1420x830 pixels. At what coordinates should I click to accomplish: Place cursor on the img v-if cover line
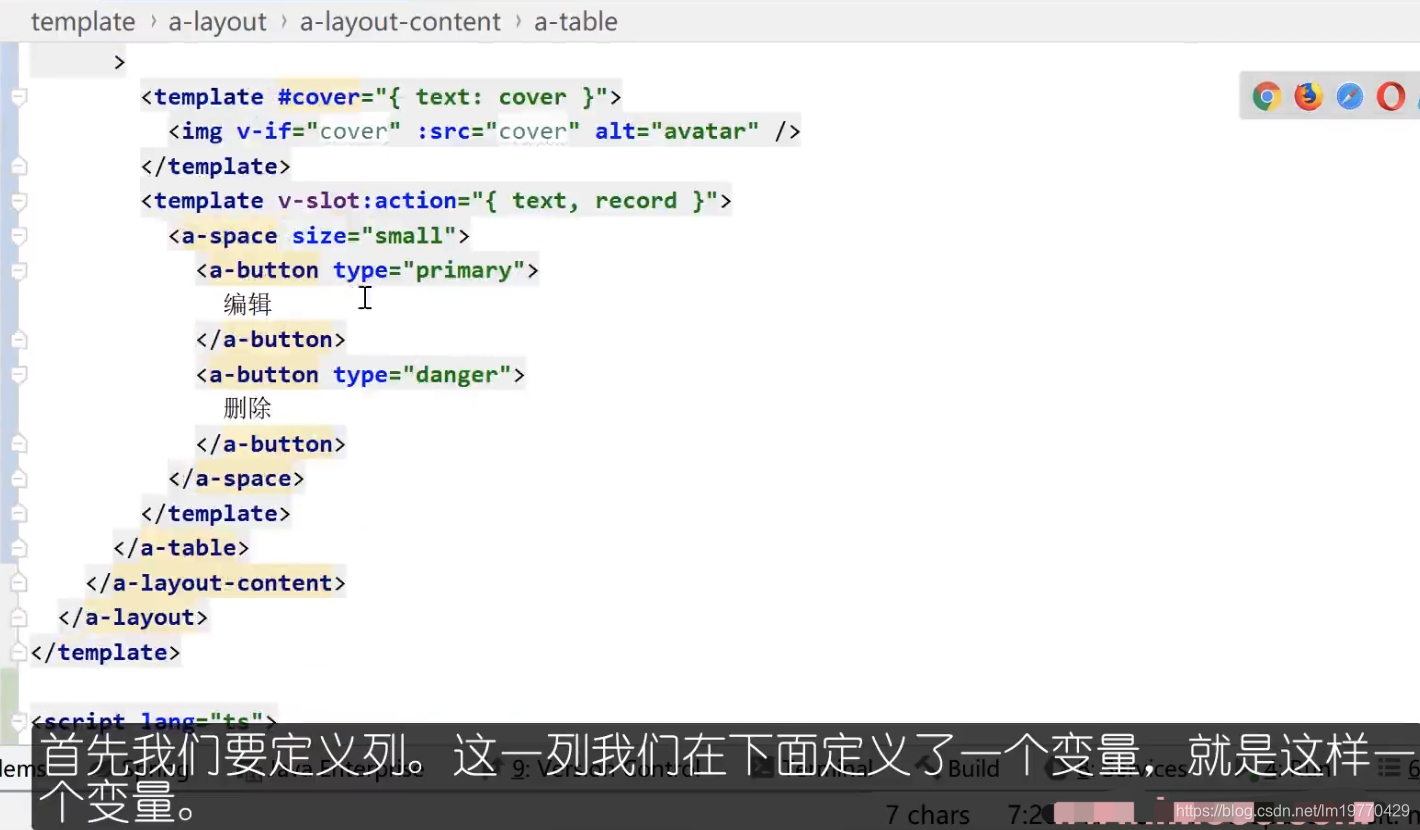point(484,131)
